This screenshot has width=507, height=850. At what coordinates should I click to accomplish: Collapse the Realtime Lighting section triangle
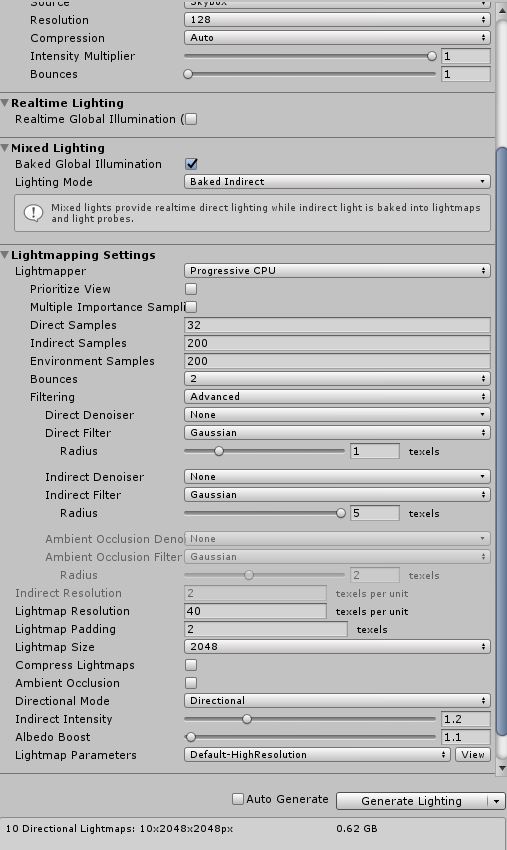coord(5,103)
